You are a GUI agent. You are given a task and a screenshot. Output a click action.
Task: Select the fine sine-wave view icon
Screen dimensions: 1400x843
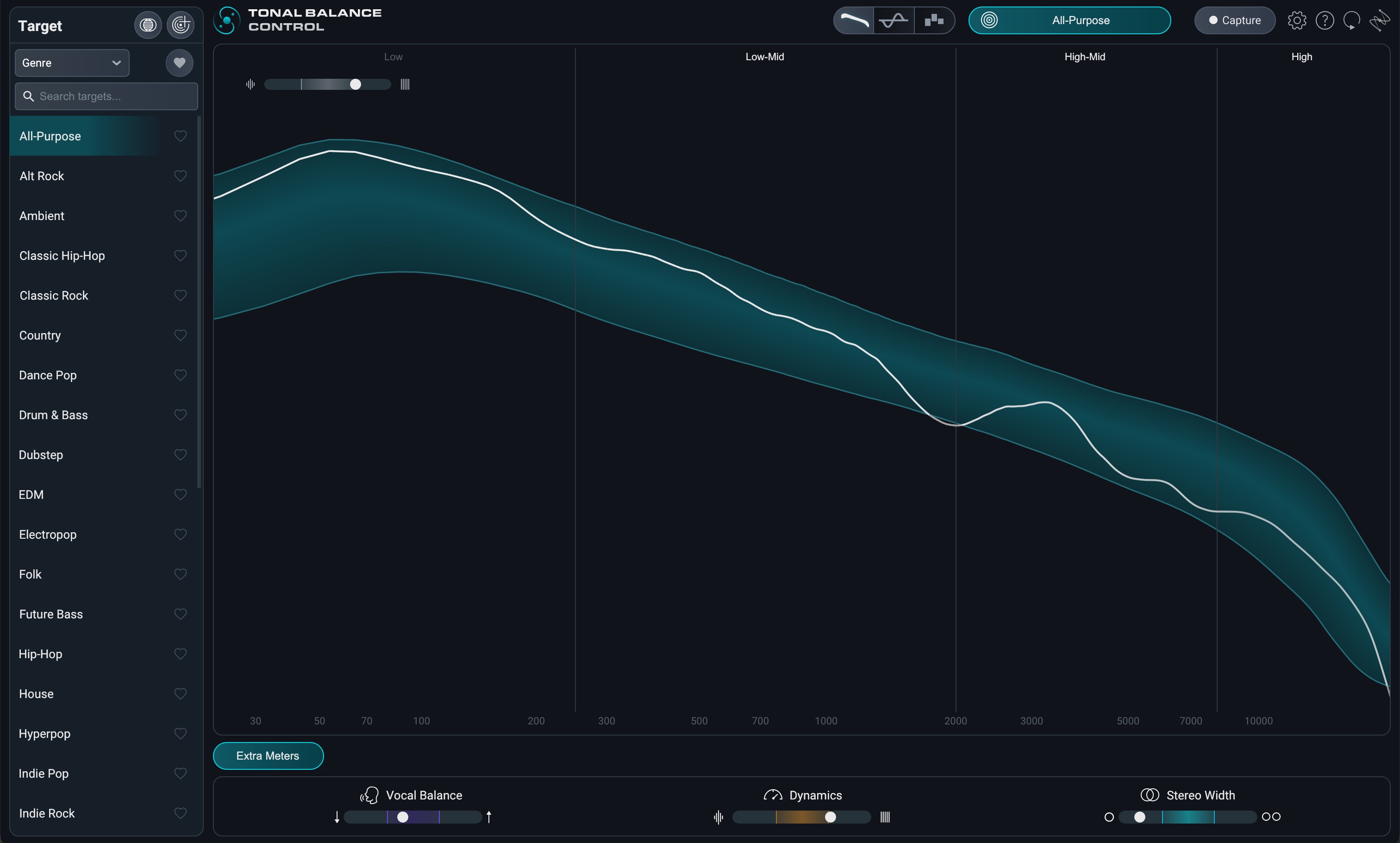(x=894, y=20)
